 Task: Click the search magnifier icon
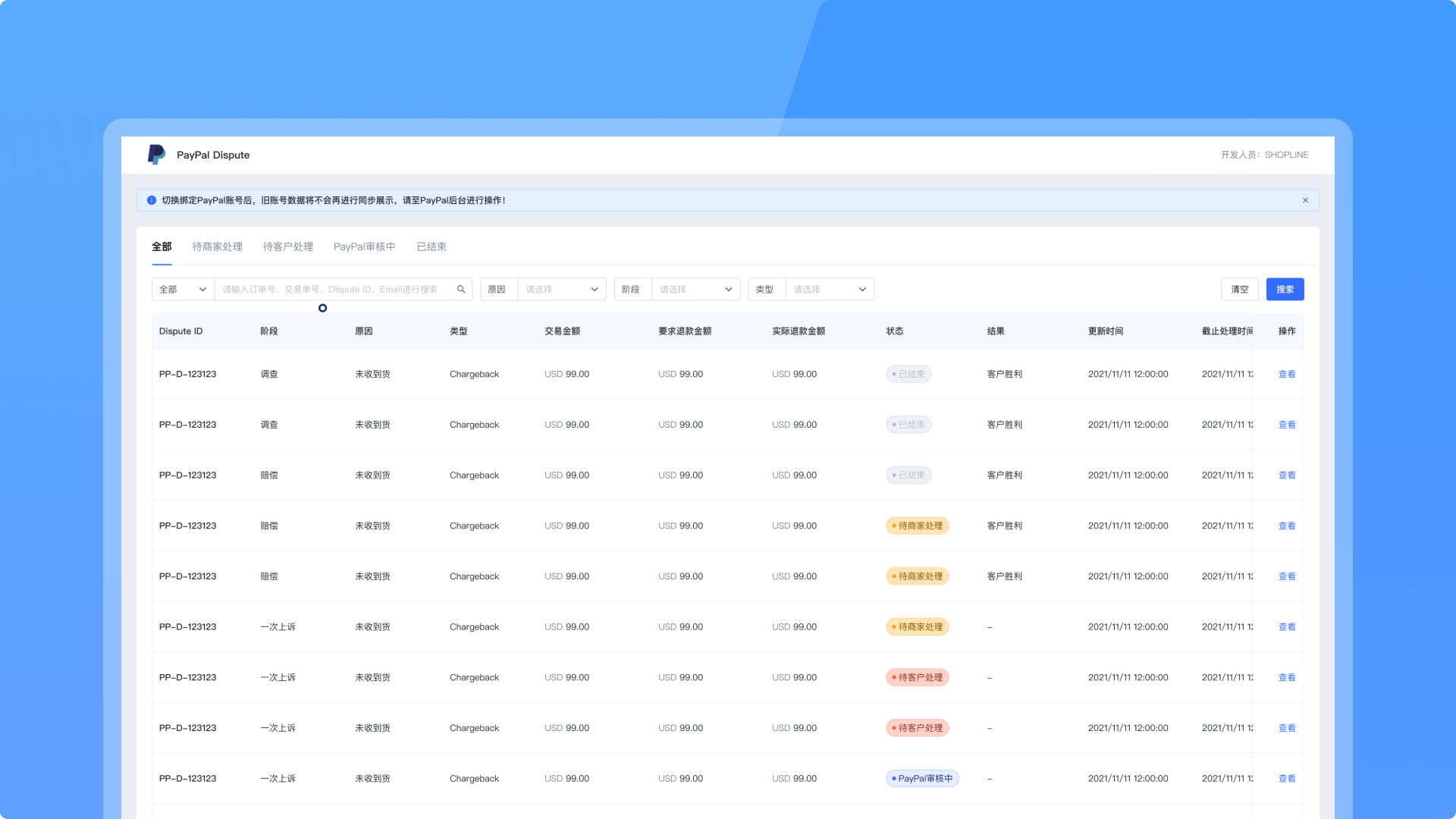pyautogui.click(x=461, y=290)
